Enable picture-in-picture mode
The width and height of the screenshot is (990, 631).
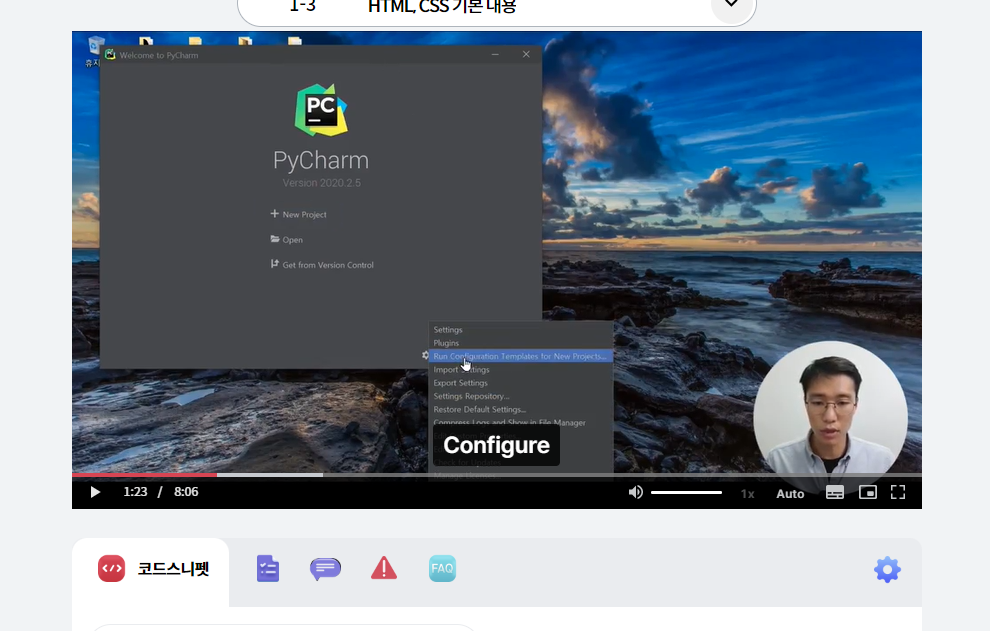(867, 492)
